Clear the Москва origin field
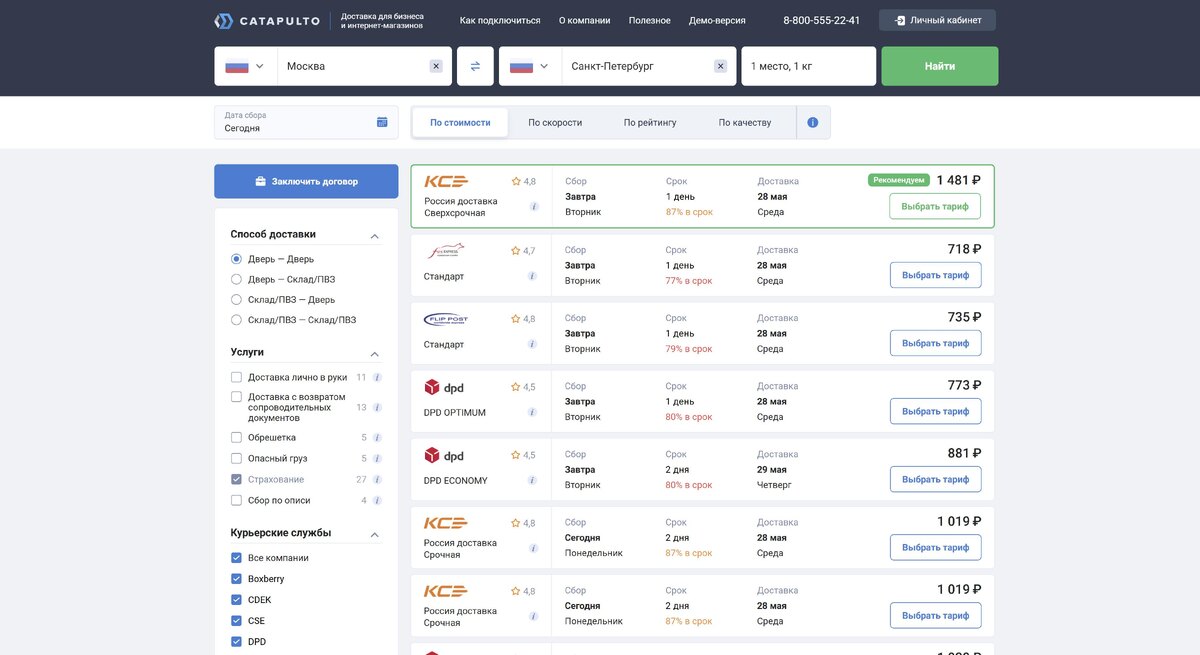Viewport: 1200px width, 655px height. 436,66
